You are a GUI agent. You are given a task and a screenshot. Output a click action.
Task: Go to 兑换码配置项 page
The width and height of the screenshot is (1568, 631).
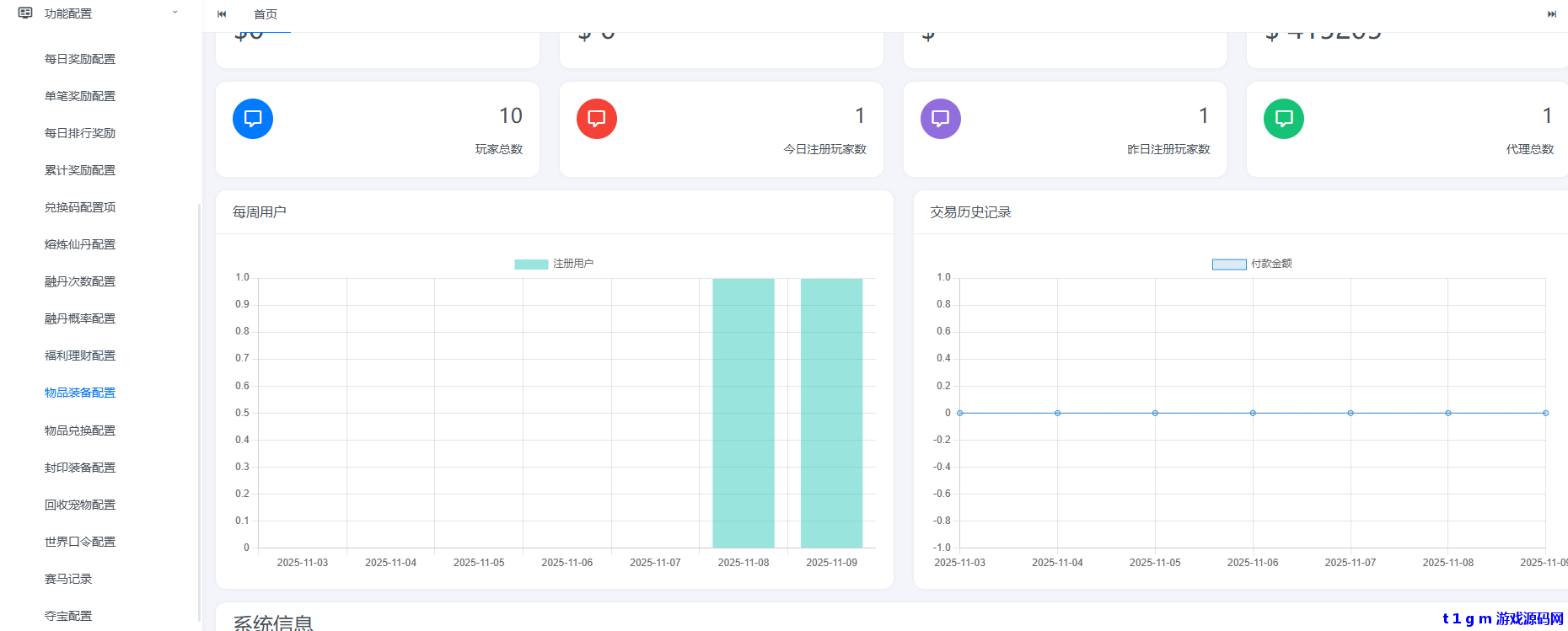[x=80, y=207]
